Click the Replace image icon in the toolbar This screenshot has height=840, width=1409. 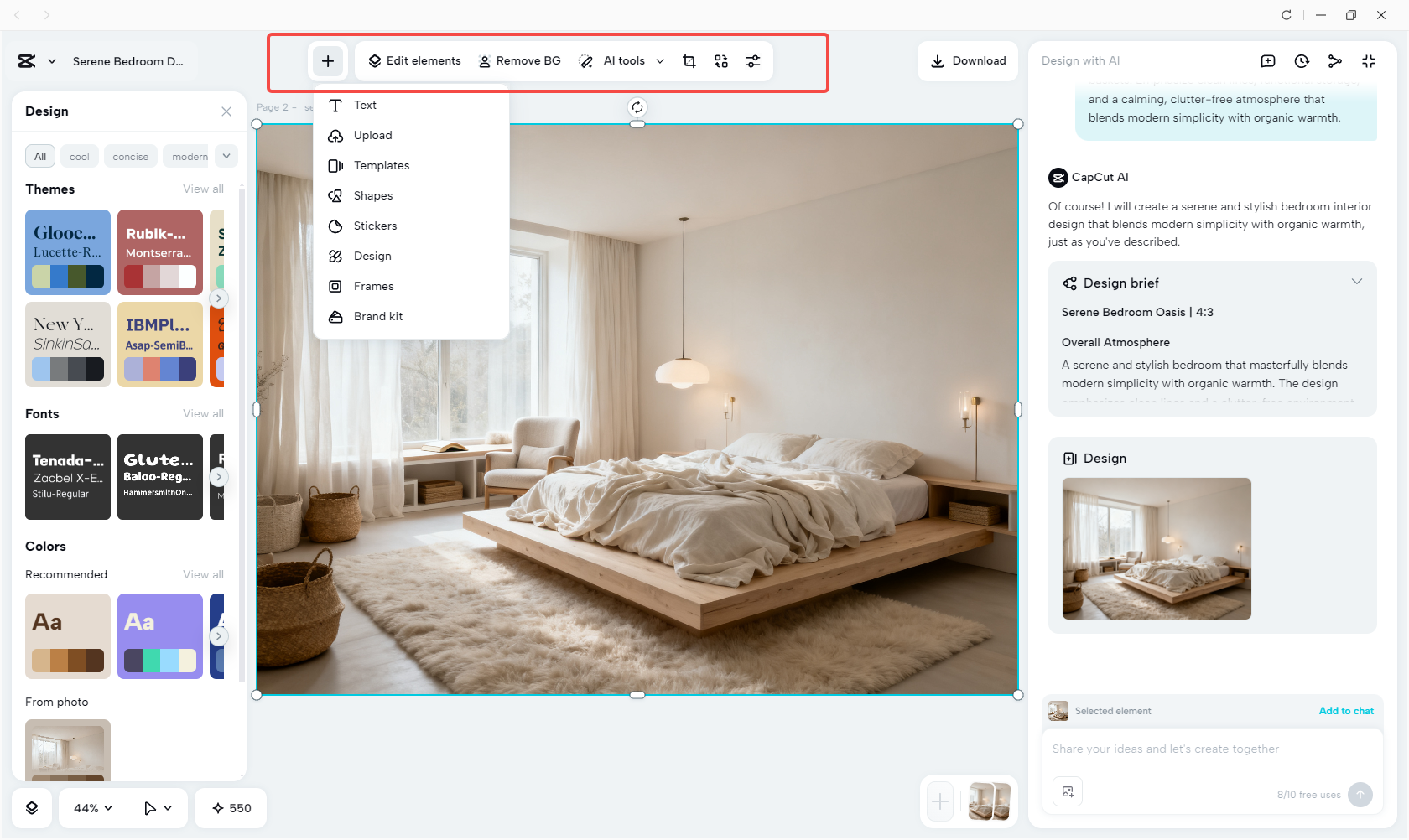point(720,60)
